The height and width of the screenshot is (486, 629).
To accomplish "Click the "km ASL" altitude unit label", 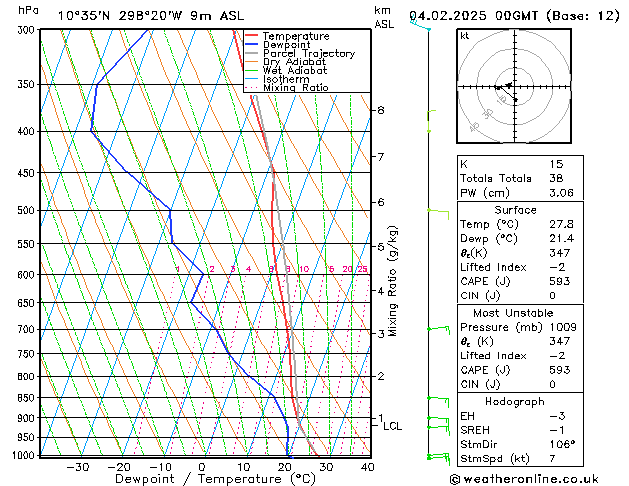I will [x=384, y=17].
